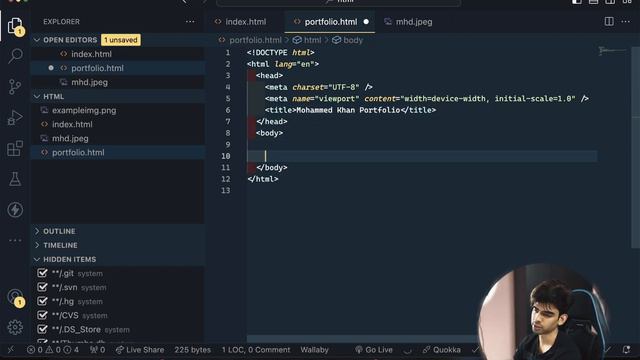This screenshot has height=360, width=640.
Task: Show additional activity bar views ellipsis
Action: (15, 240)
